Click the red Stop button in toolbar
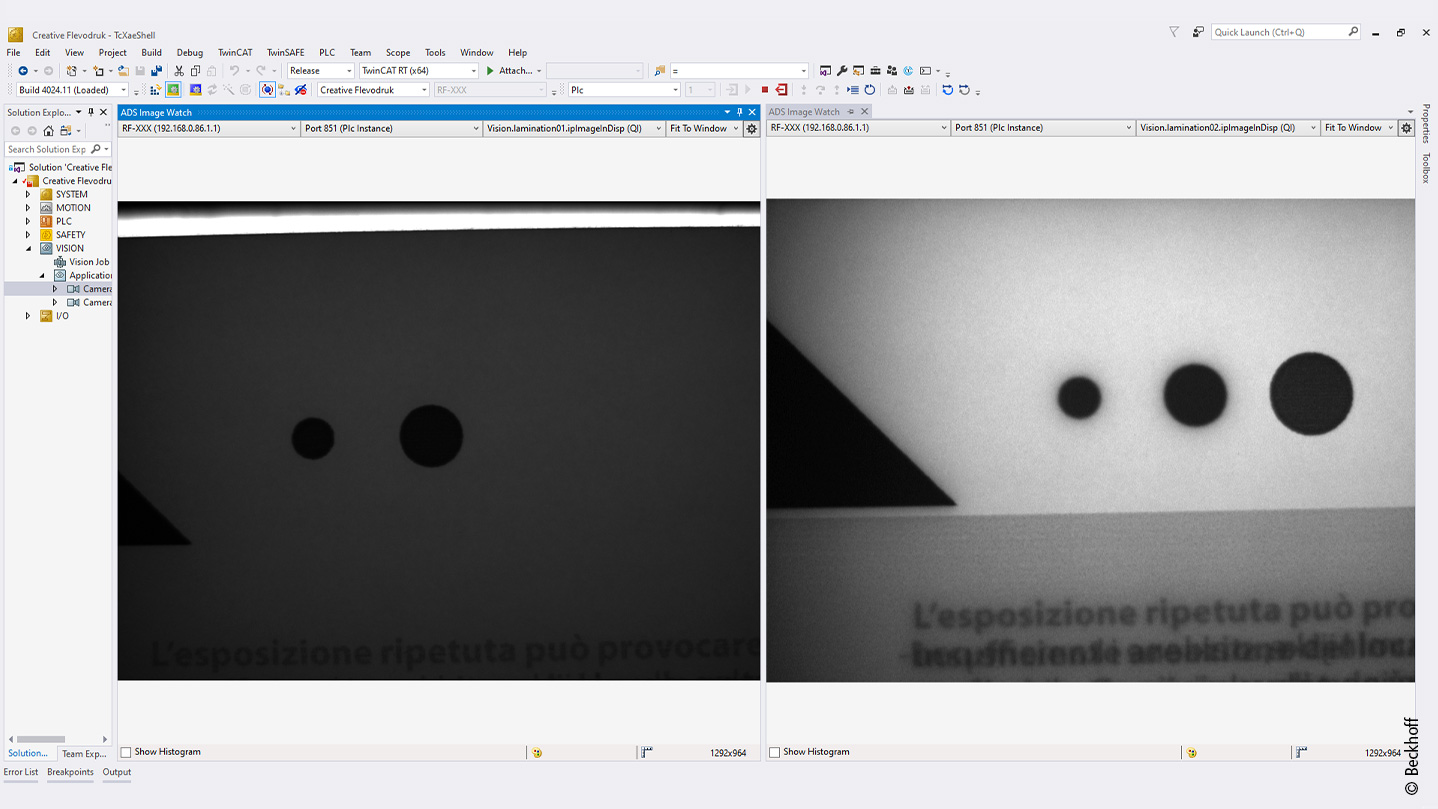Screen dimensions: 1438x809 tap(765, 90)
